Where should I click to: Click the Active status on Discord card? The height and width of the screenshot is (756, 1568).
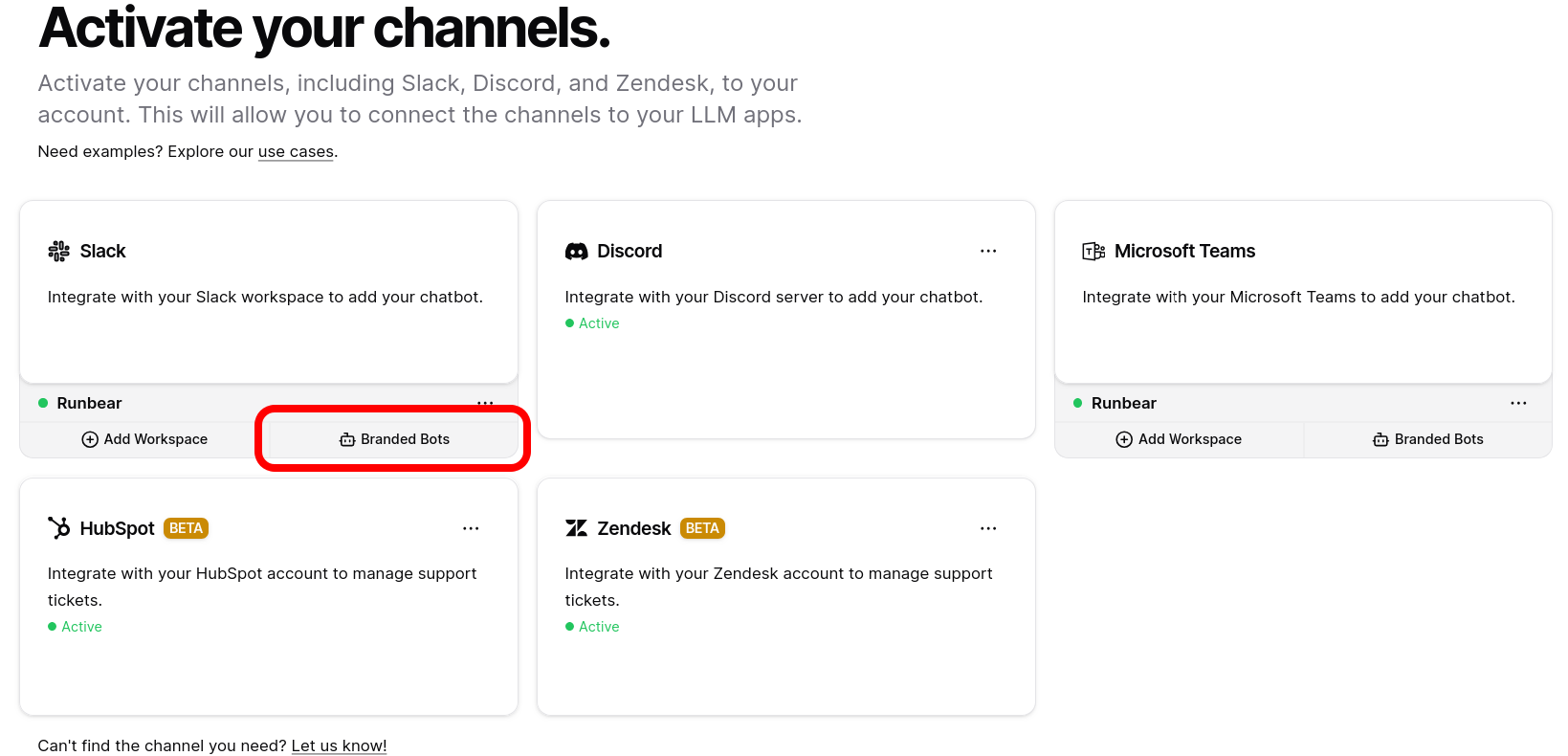point(592,323)
